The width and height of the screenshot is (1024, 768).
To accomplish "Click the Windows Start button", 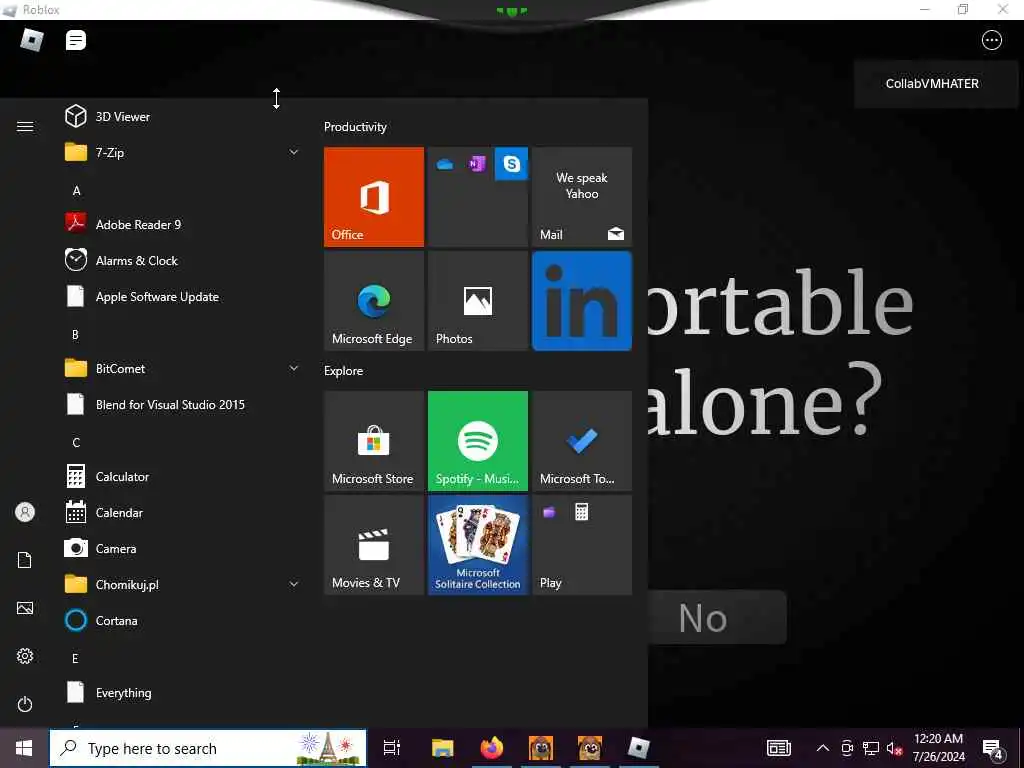I will (24, 748).
